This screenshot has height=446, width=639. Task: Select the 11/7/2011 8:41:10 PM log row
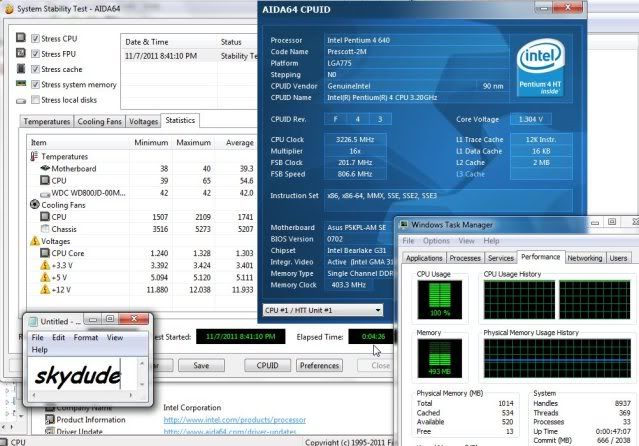pos(190,56)
